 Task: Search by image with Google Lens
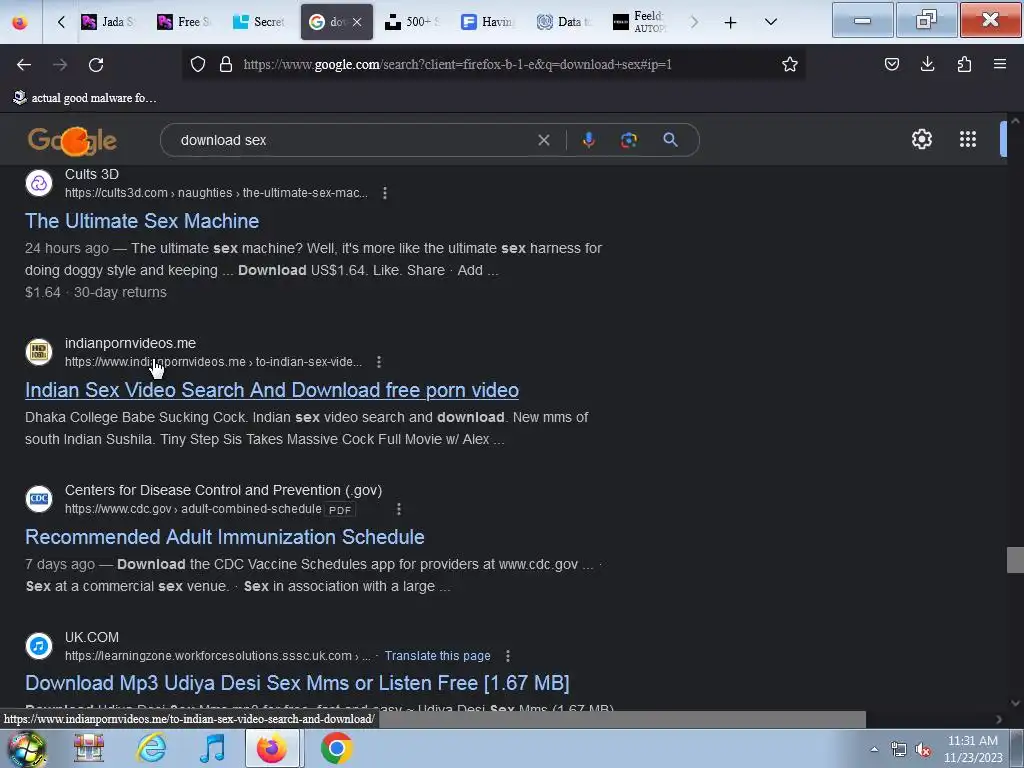coord(628,140)
